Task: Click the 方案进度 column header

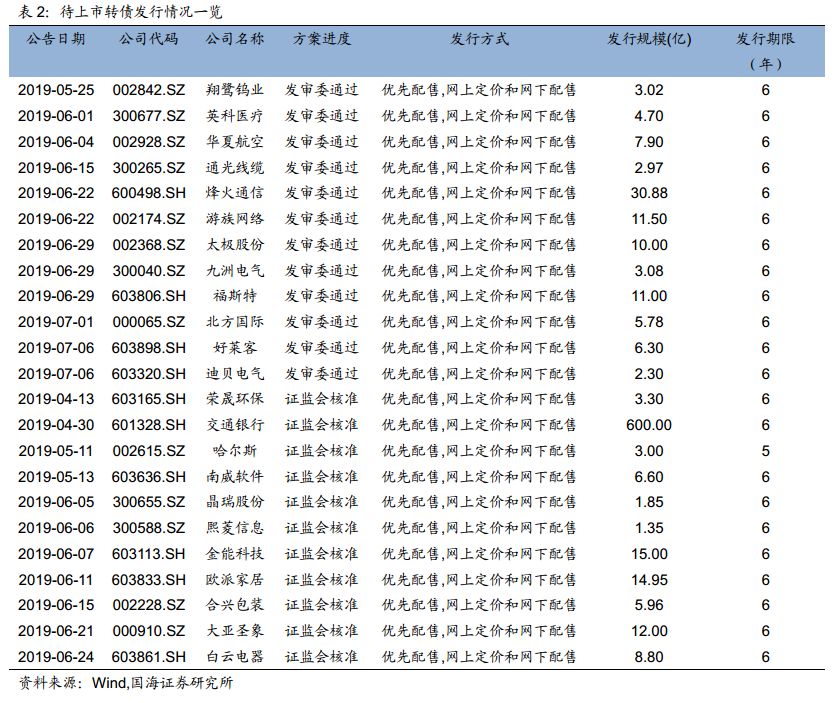Action: click(322, 39)
